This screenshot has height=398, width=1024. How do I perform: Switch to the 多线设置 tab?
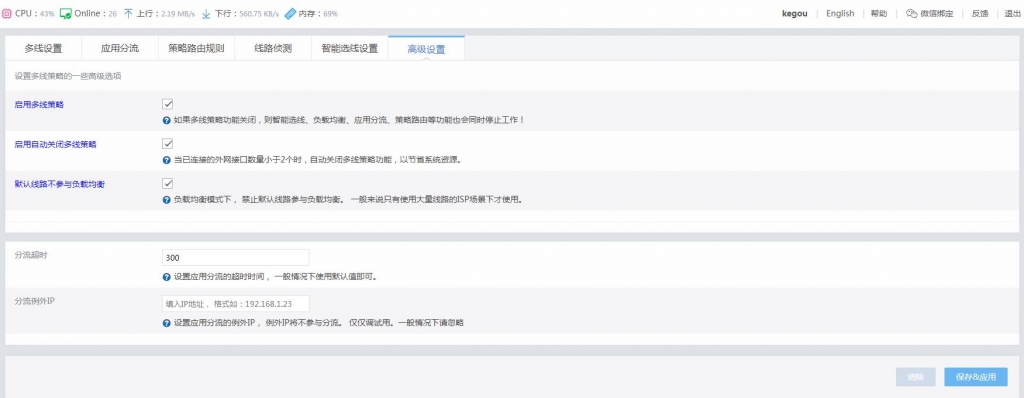click(43, 48)
